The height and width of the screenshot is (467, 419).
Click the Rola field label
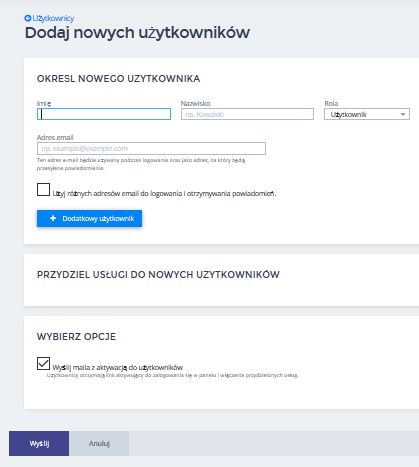[x=331, y=103]
